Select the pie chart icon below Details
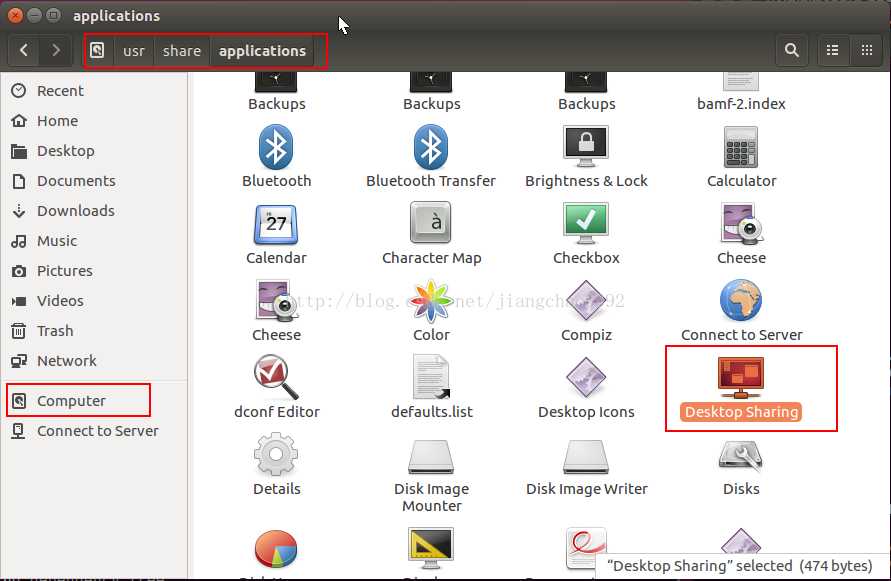This screenshot has height=581, width=891. 276,549
